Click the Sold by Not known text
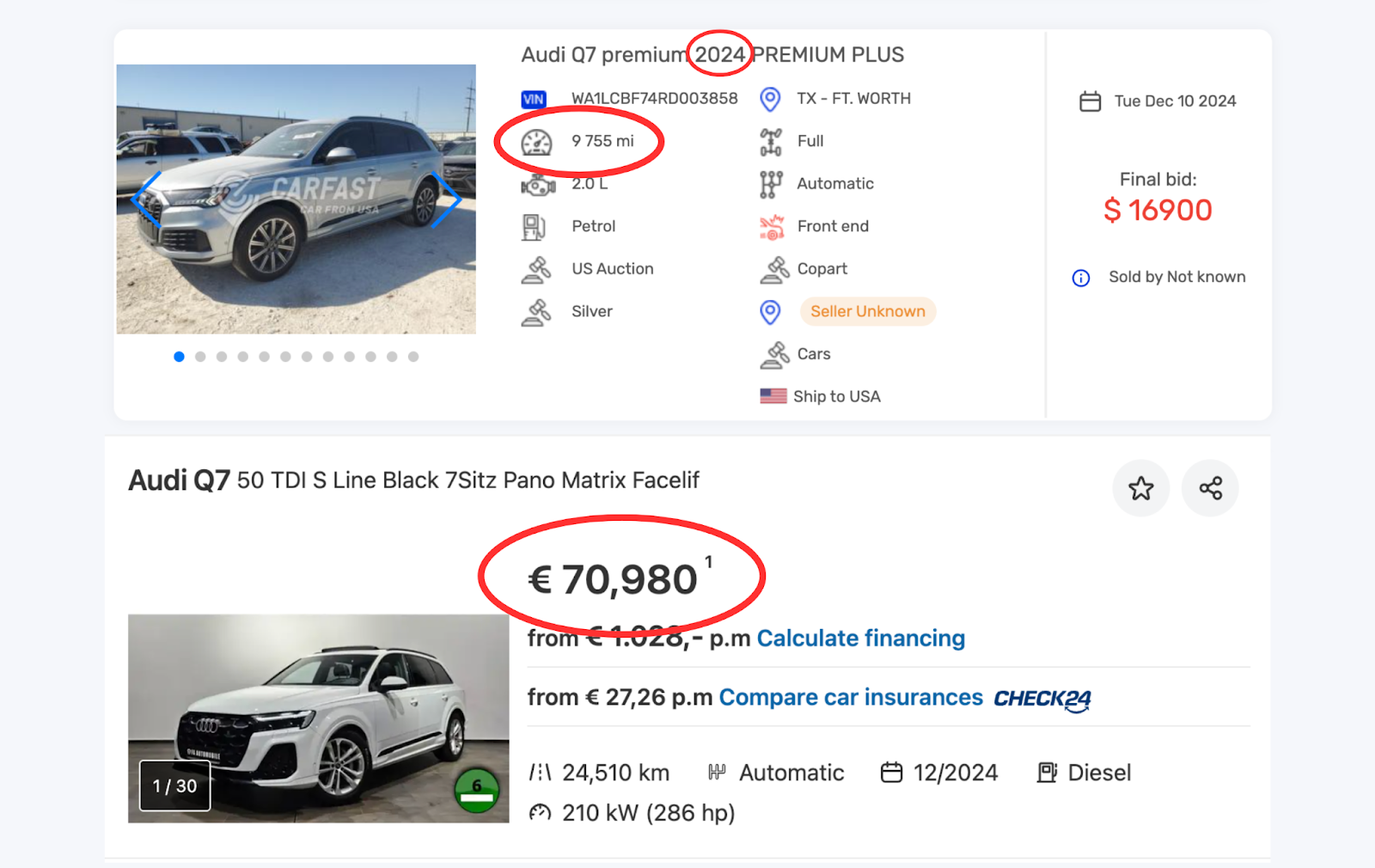 [1177, 277]
